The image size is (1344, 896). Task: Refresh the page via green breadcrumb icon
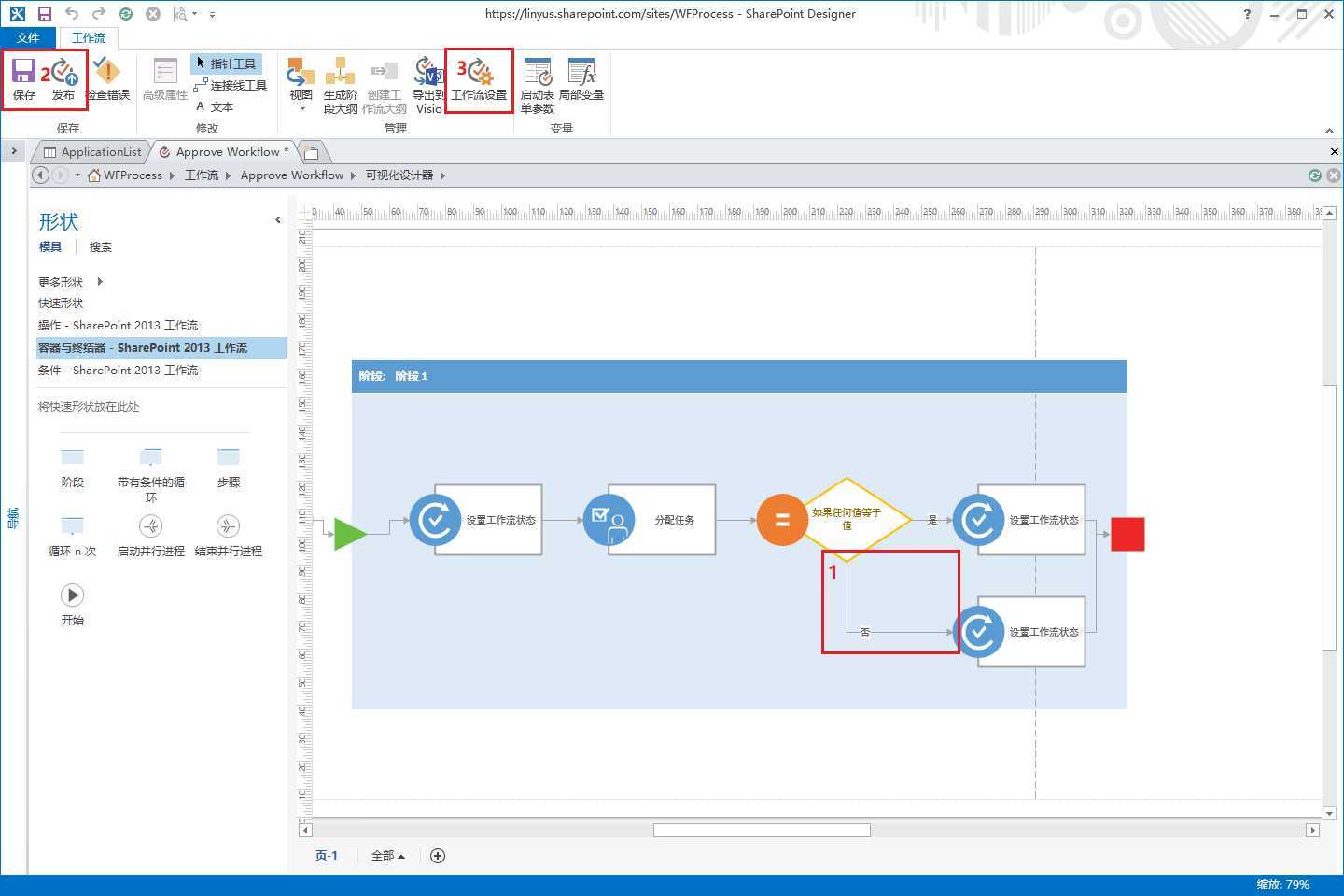click(x=1315, y=175)
